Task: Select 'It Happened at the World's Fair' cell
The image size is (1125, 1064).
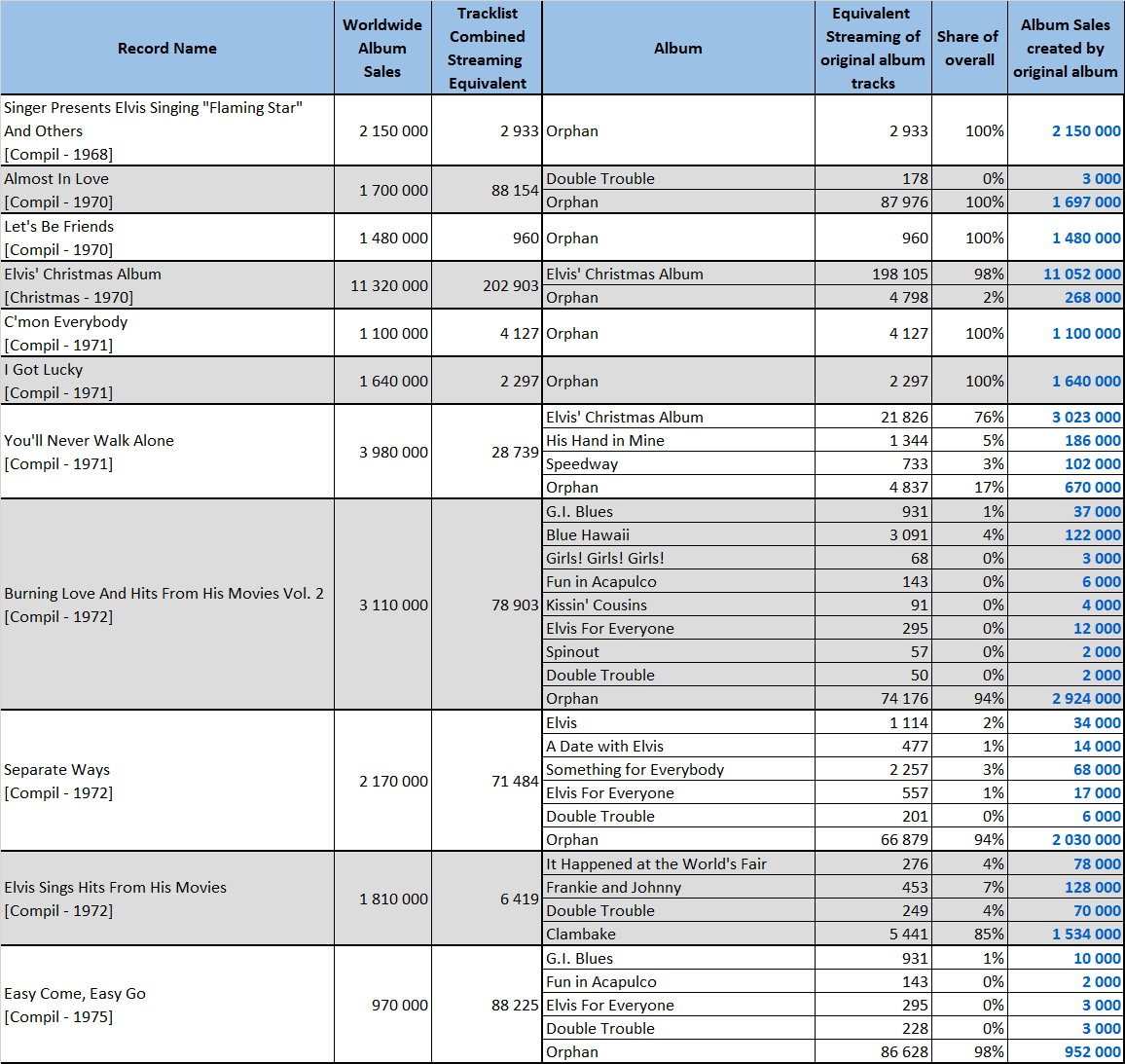Action: pyautogui.click(x=678, y=863)
